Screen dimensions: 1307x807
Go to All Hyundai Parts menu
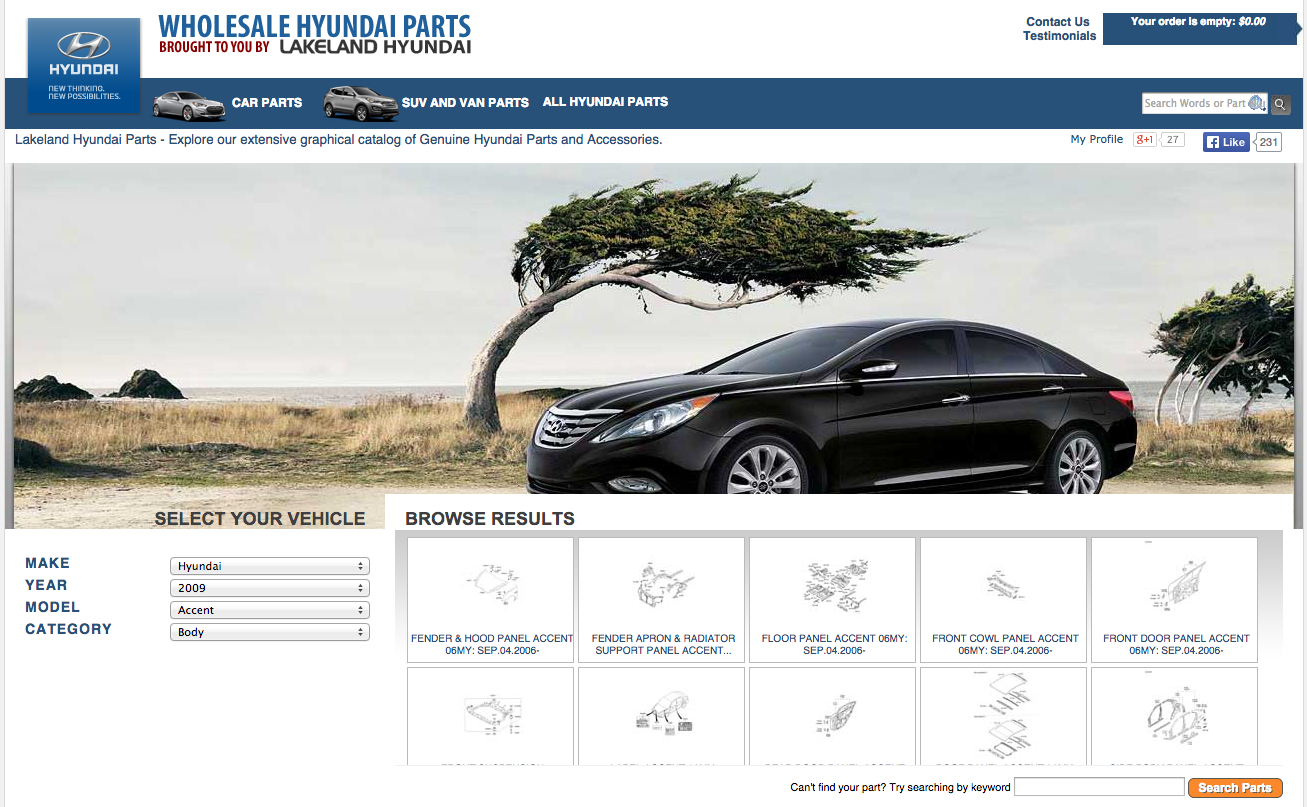[605, 102]
